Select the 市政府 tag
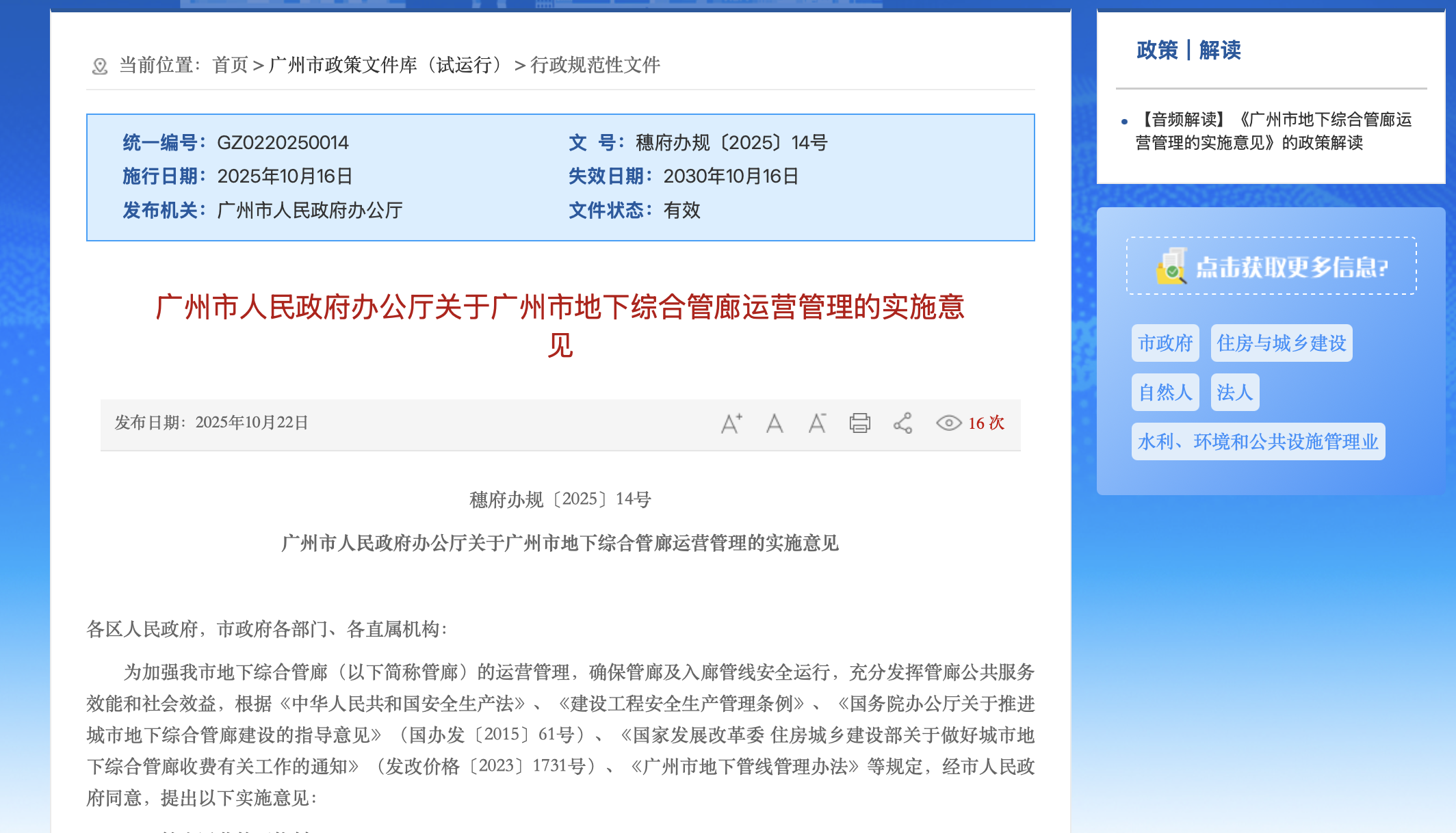Image resolution: width=1456 pixels, height=833 pixels. (x=1165, y=343)
